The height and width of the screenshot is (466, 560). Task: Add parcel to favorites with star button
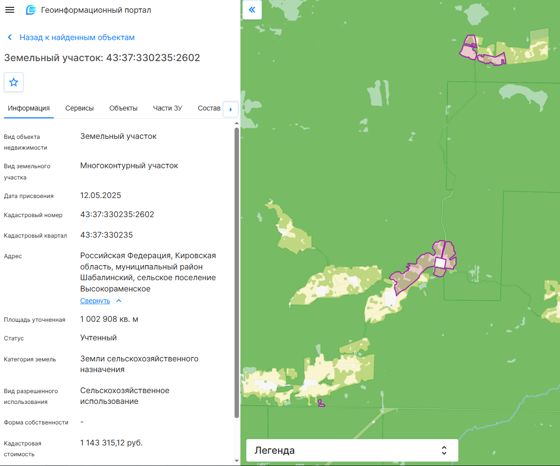14,82
